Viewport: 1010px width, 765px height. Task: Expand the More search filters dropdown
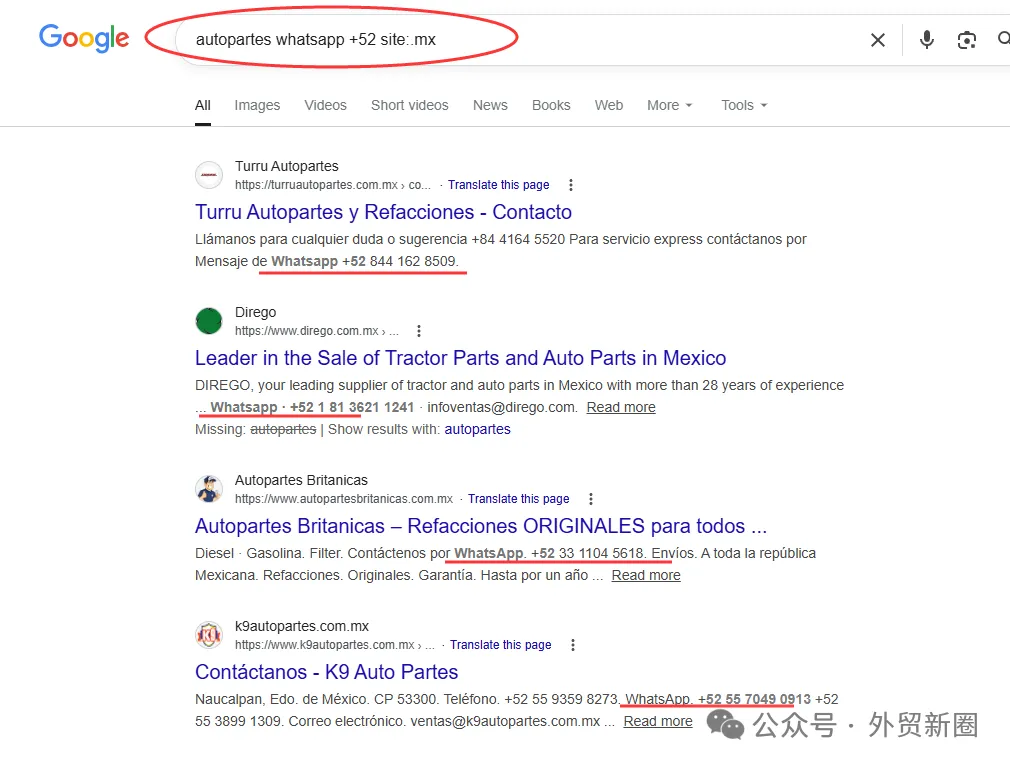point(669,105)
